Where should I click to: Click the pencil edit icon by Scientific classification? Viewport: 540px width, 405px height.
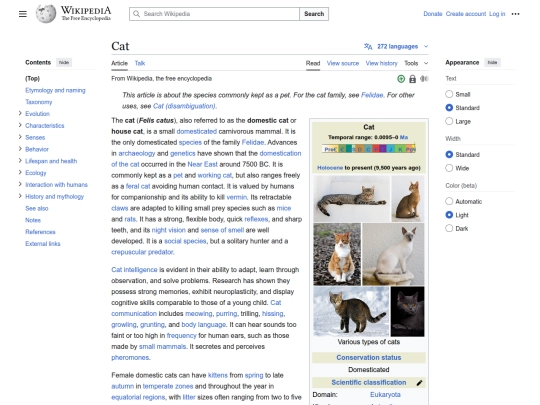pos(419,383)
